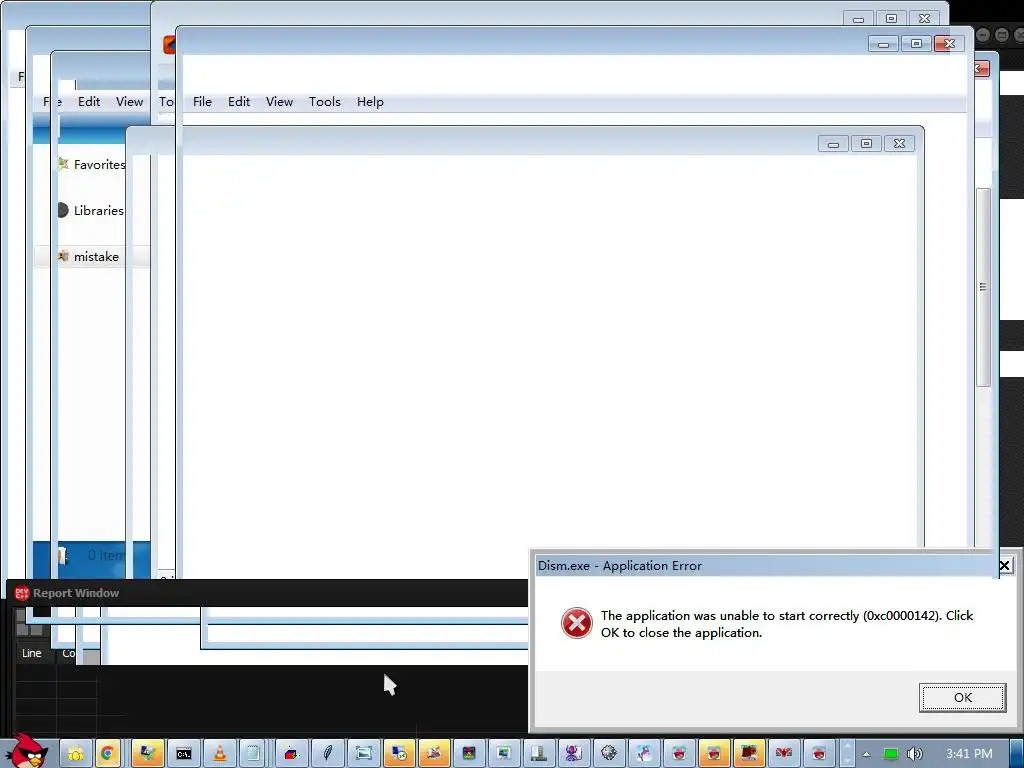Image resolution: width=1024 pixels, height=768 pixels.
Task: Open the Edit menu next to File in front window
Action: (x=239, y=102)
